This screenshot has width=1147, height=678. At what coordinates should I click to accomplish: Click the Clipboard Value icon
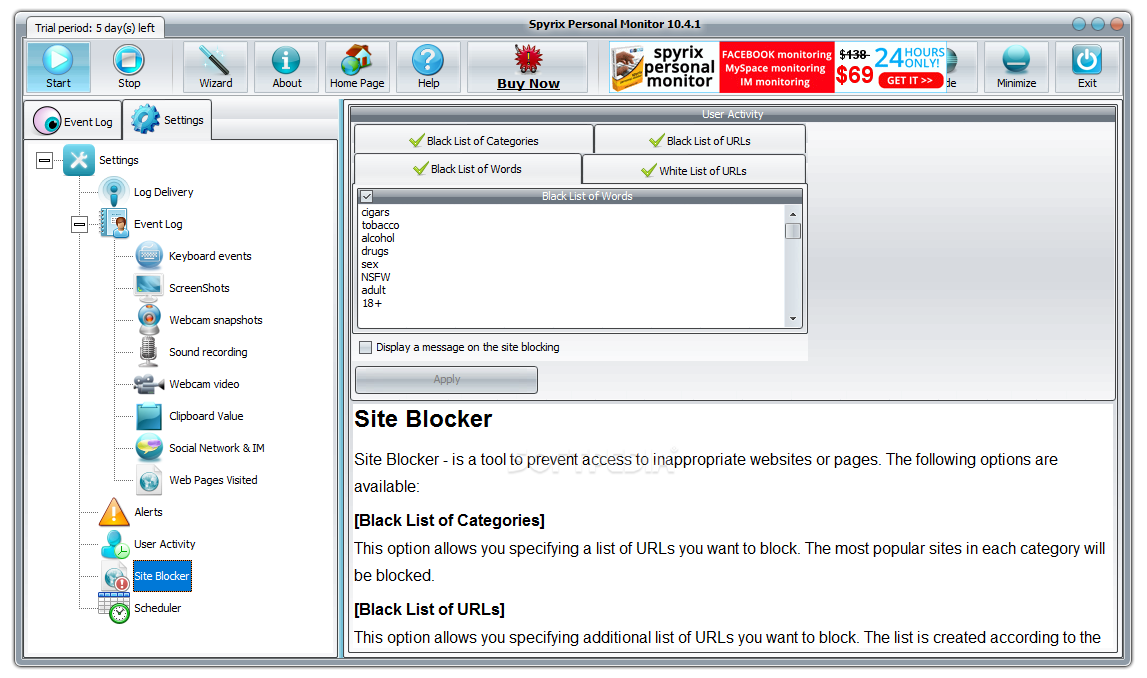click(x=149, y=416)
